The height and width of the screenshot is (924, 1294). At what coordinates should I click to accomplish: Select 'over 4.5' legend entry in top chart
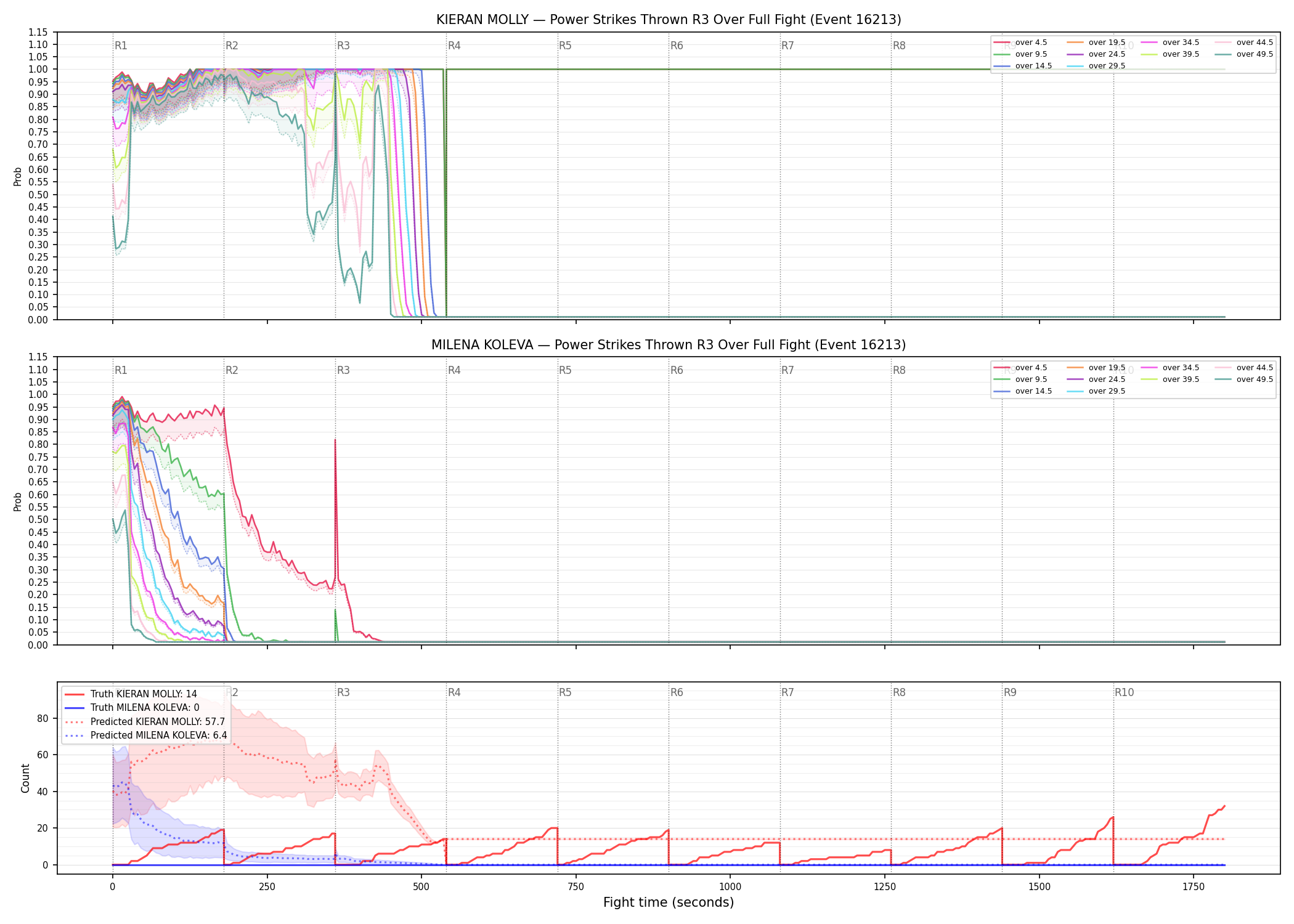[x=1020, y=43]
